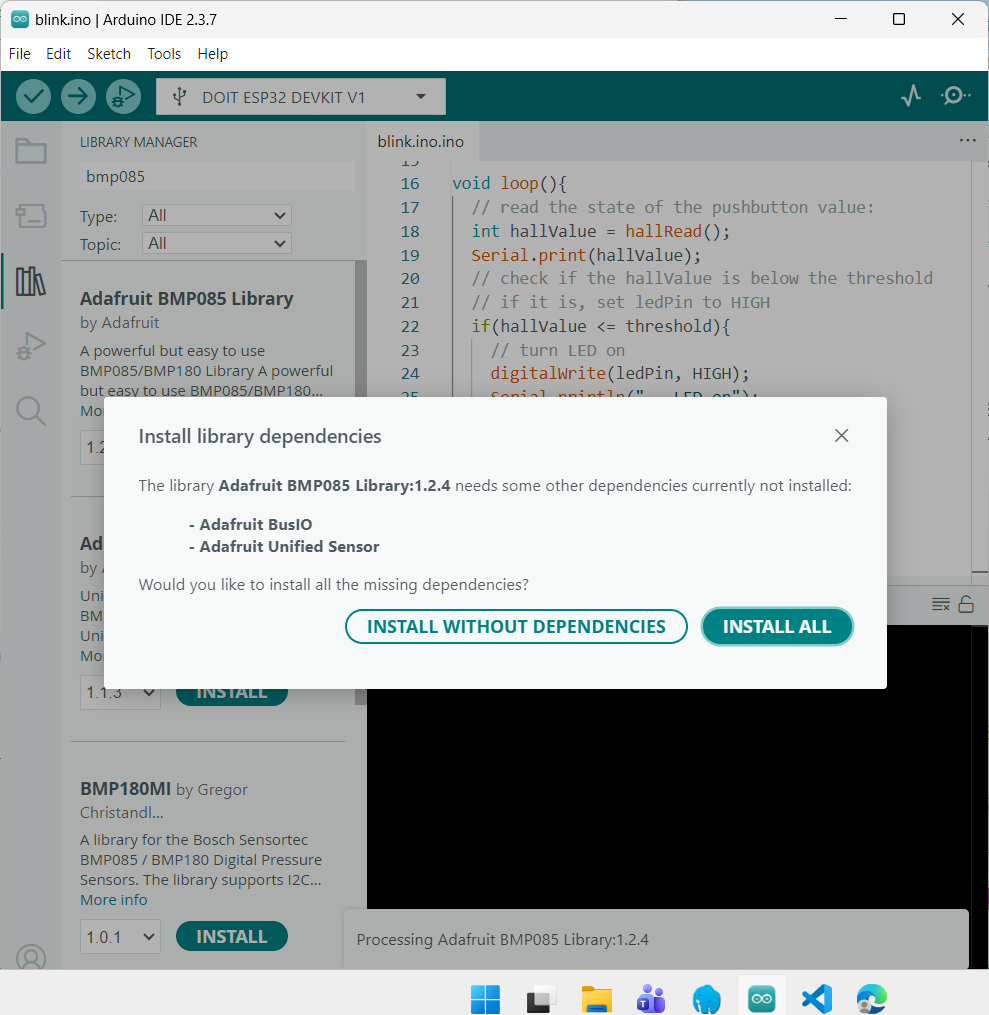Open the Windows Start button
This screenshot has height=1015, width=989.
(x=485, y=999)
